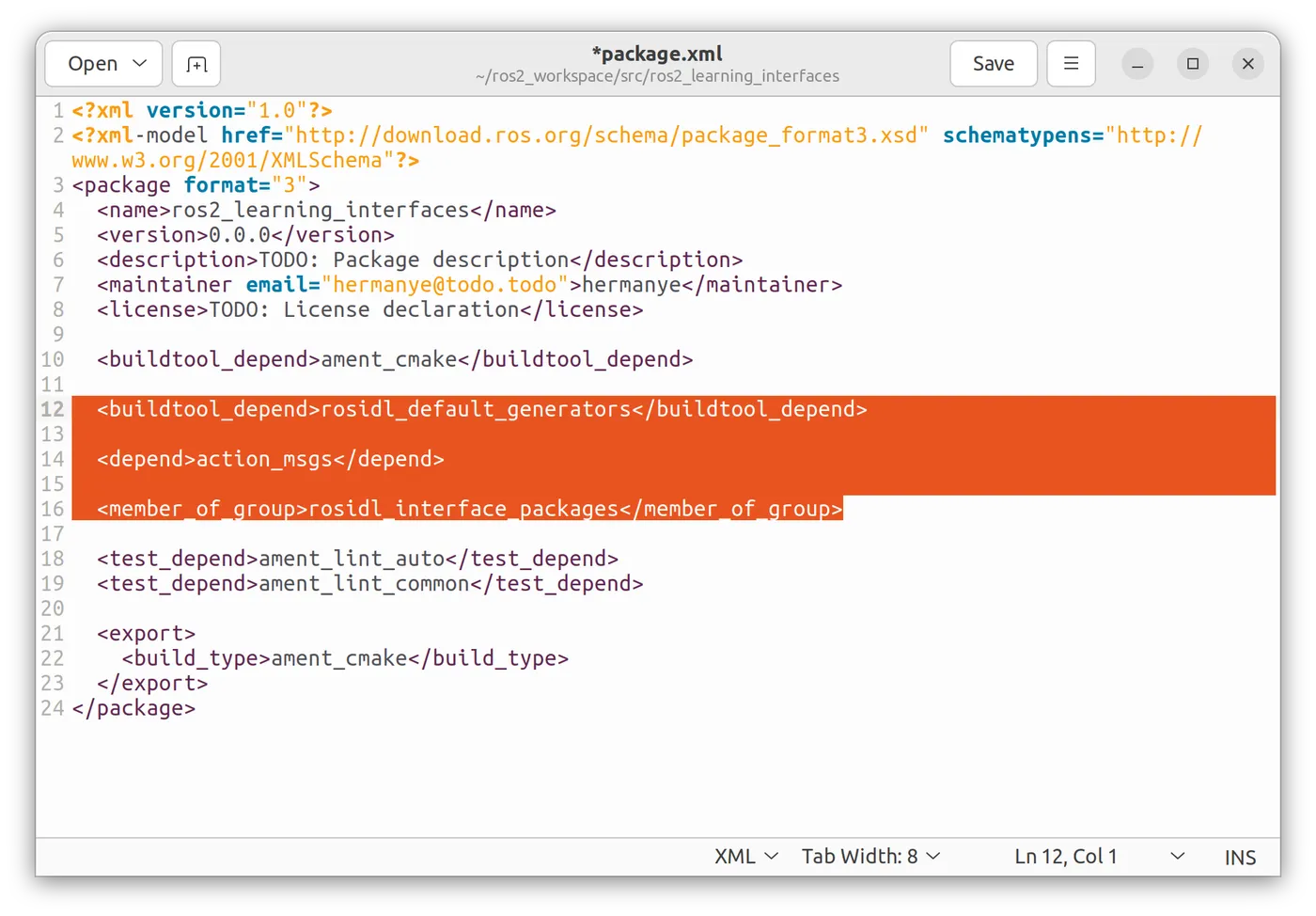Click the package format="3" line
This screenshot has width=1316, height=916.
tap(196, 185)
